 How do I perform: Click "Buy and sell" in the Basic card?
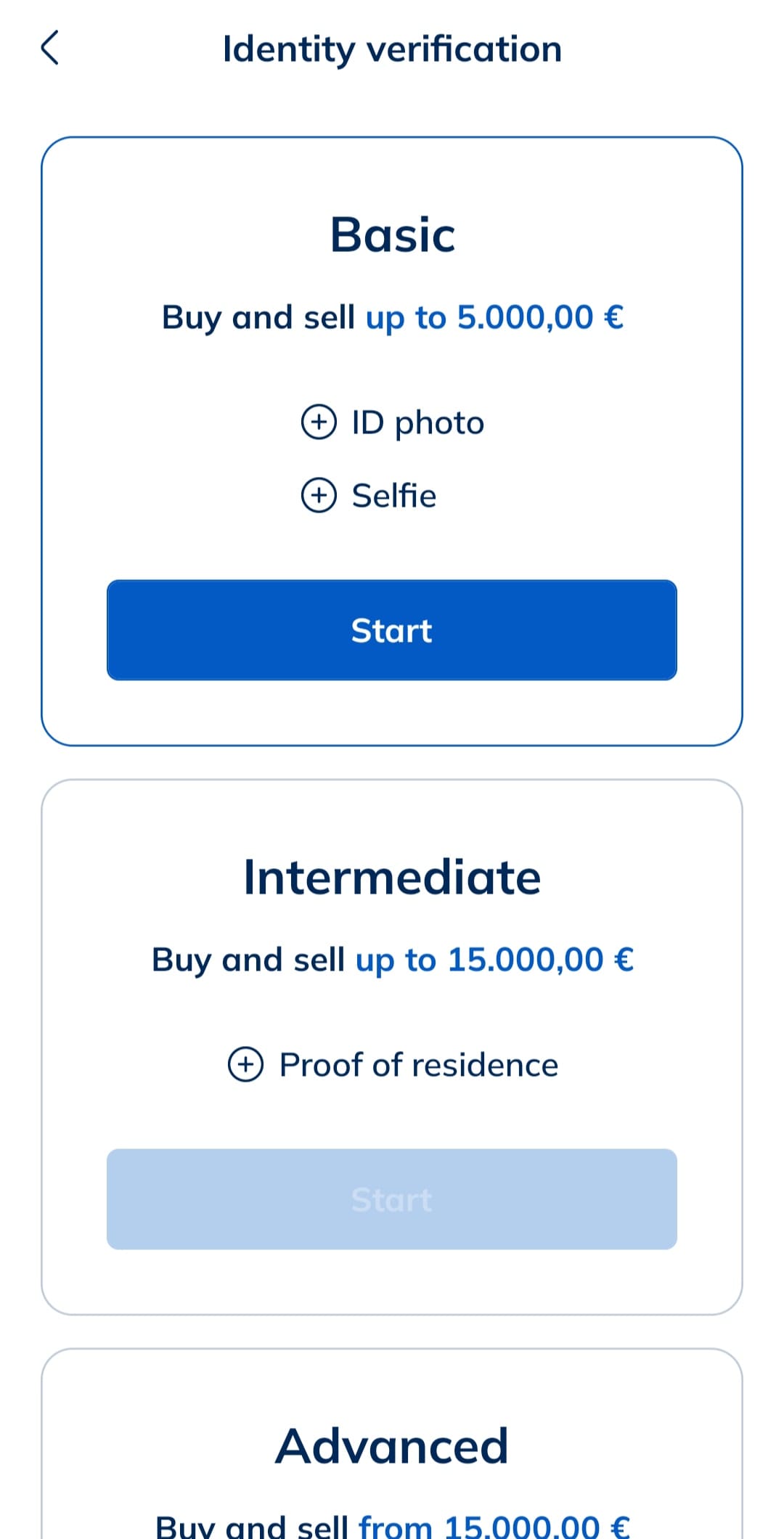point(258,317)
